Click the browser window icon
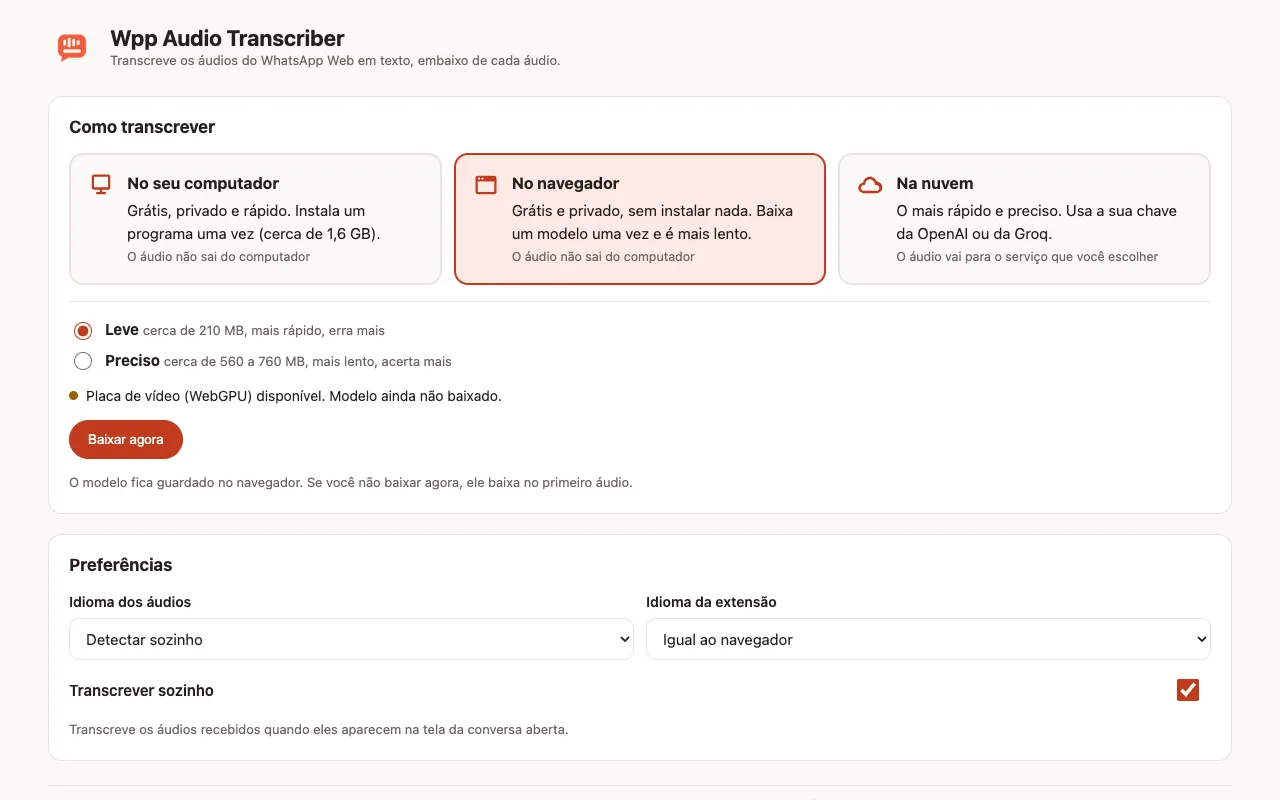 [x=486, y=184]
